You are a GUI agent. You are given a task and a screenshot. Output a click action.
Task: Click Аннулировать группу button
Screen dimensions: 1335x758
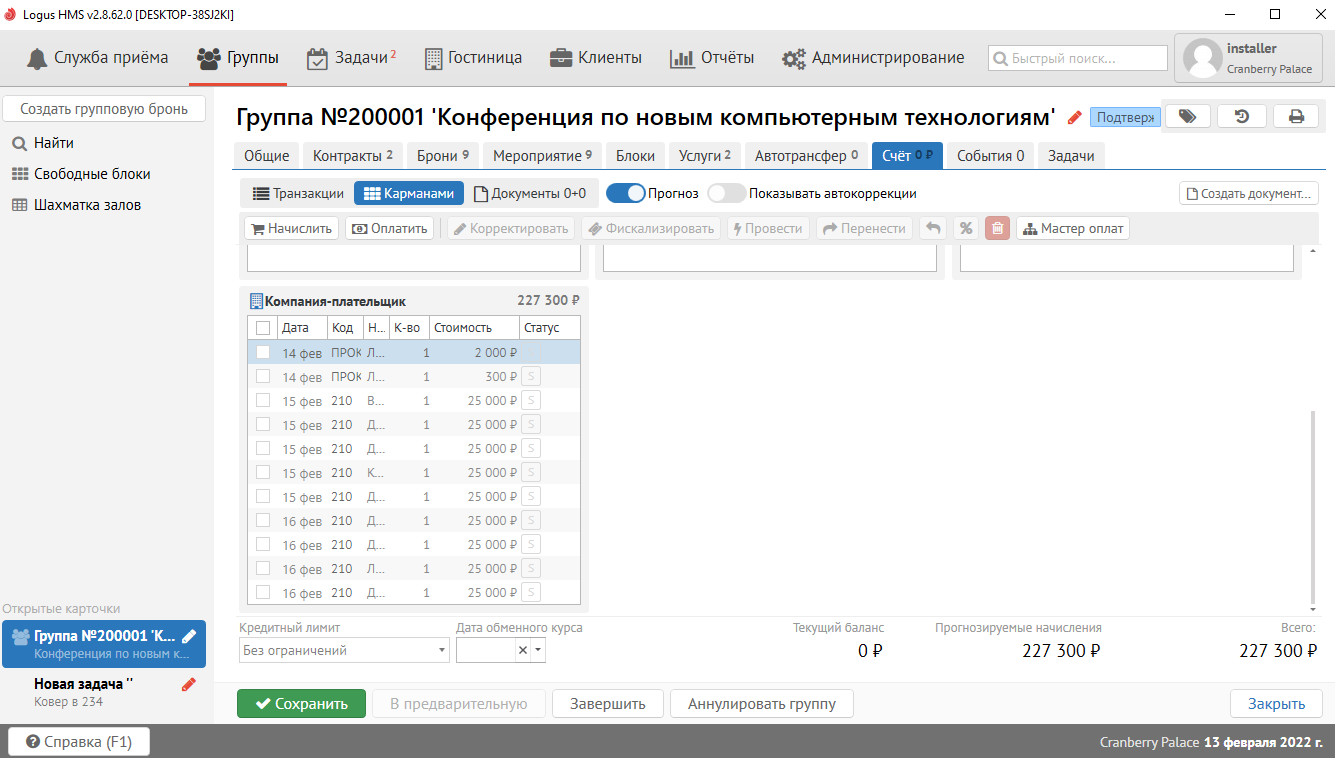[761, 703]
